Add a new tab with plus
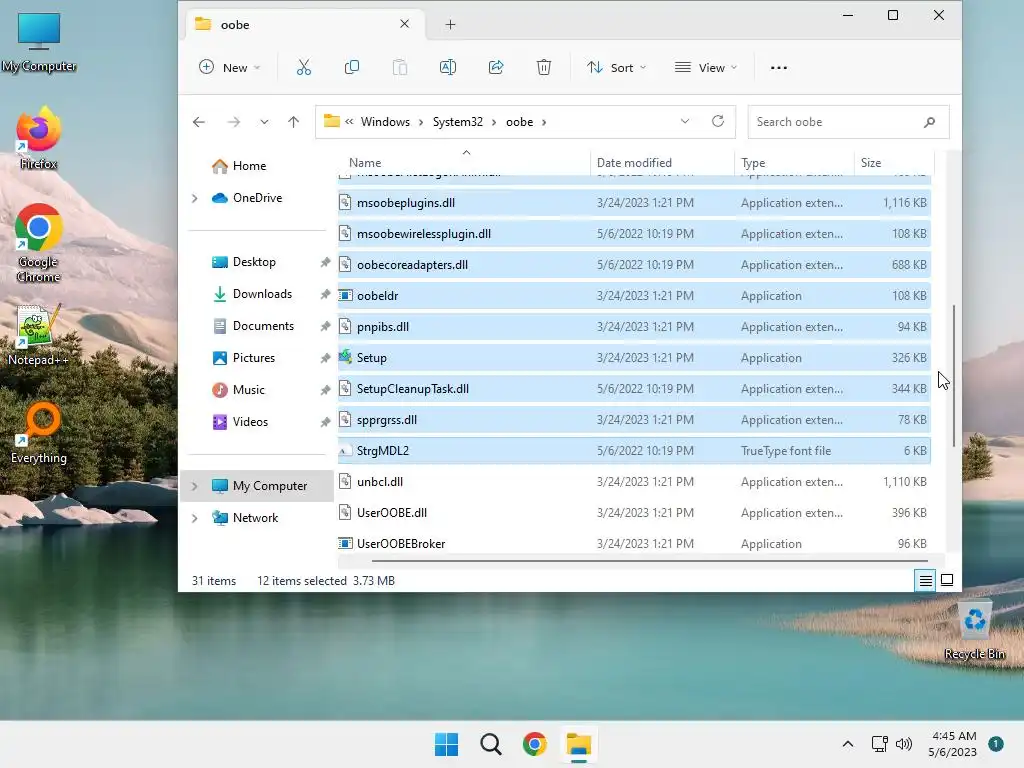Image resolution: width=1024 pixels, height=768 pixels. pyautogui.click(x=450, y=25)
